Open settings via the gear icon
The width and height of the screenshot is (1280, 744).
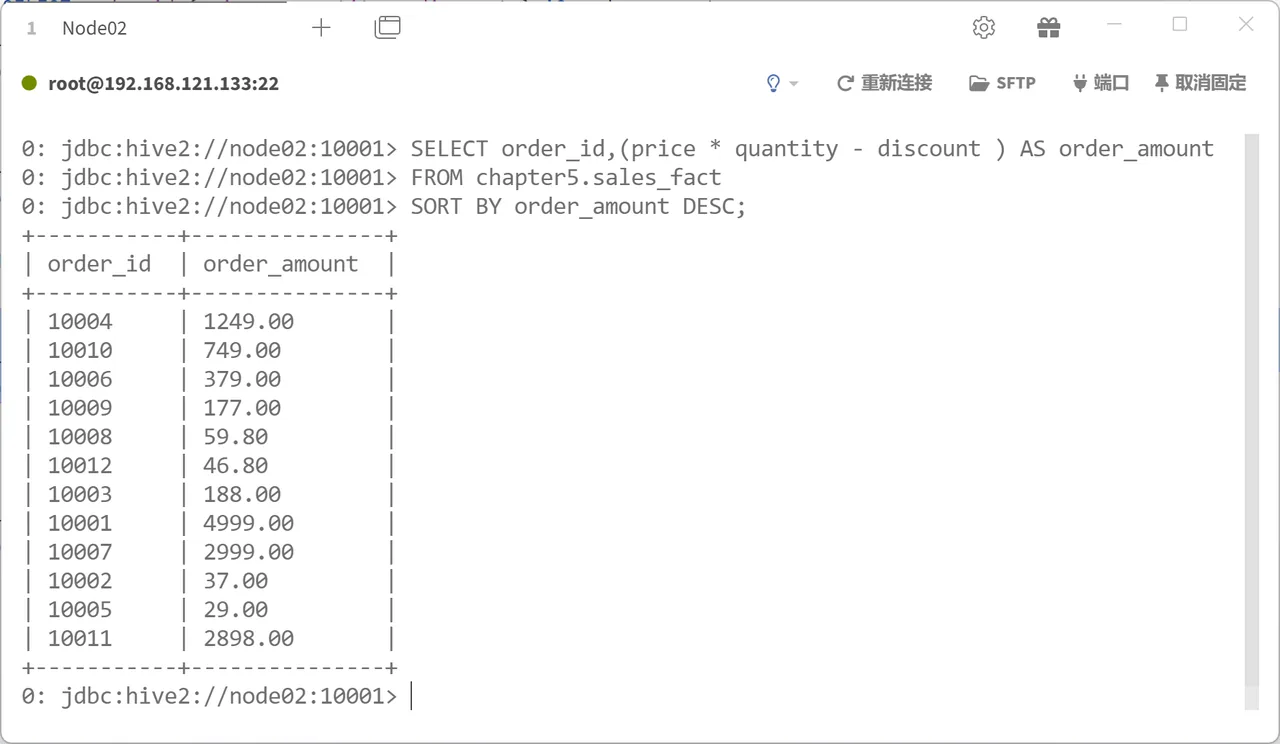[x=984, y=28]
